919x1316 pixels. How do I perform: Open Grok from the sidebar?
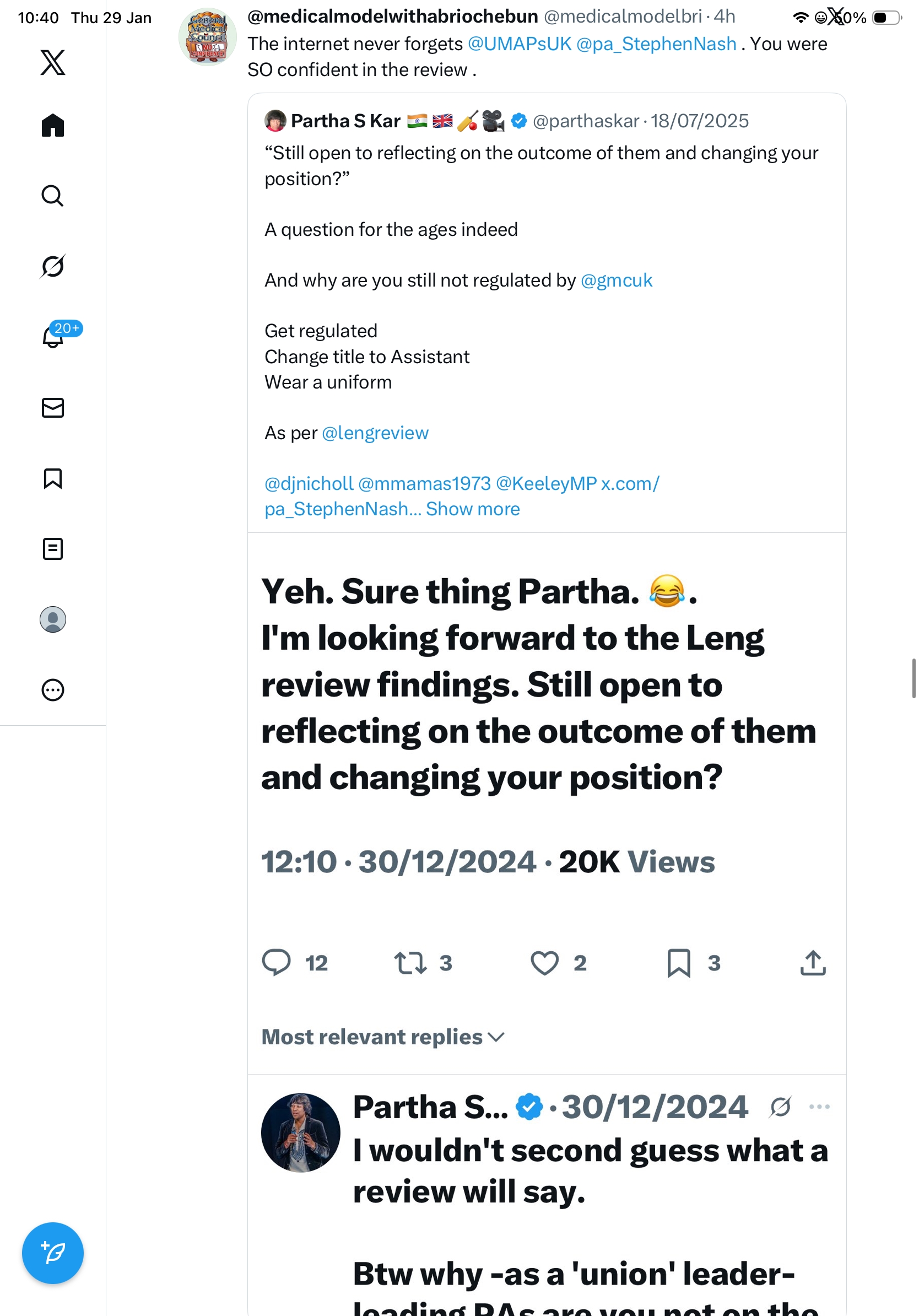point(53,266)
